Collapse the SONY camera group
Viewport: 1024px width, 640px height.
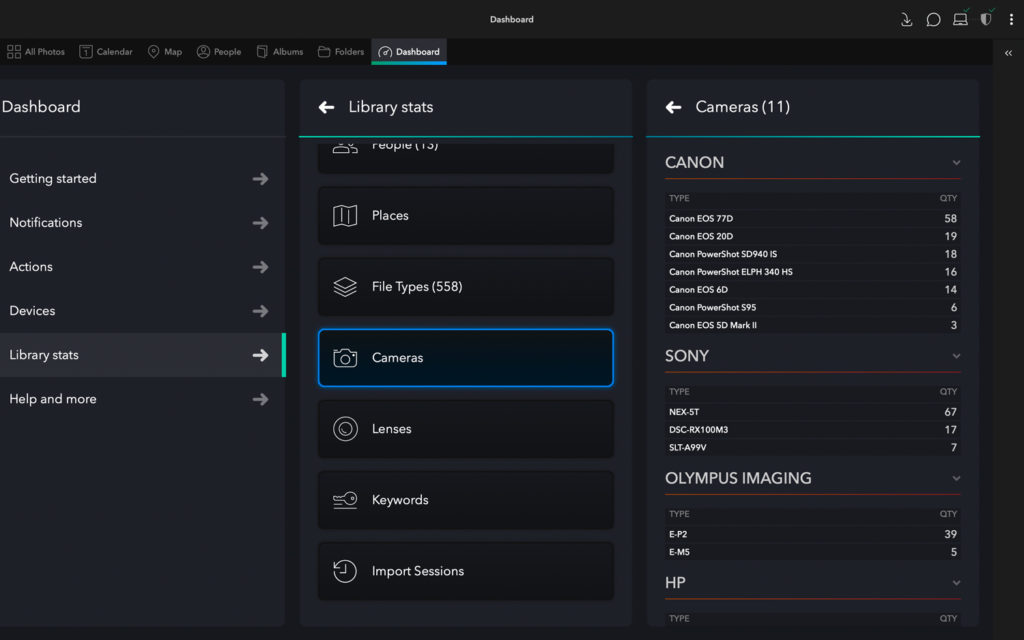coord(956,356)
